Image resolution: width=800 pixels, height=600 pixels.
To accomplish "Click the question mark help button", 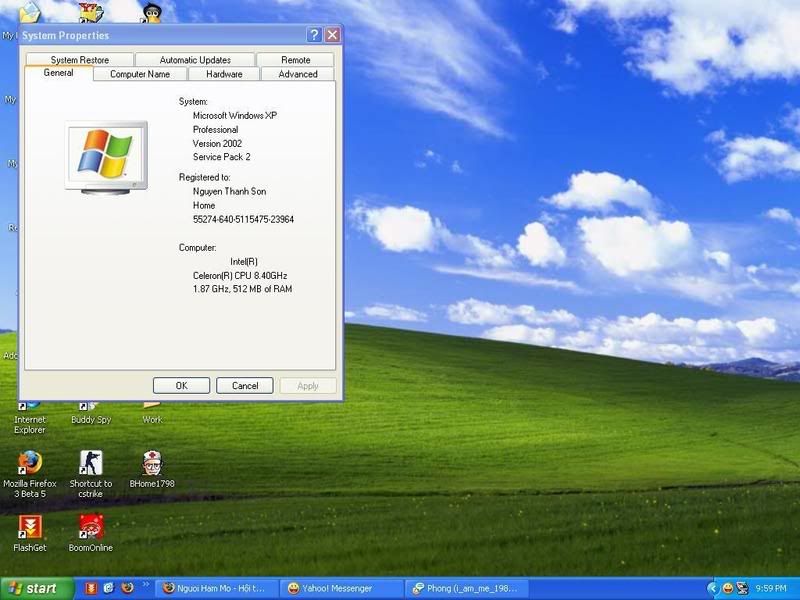I will 314,35.
